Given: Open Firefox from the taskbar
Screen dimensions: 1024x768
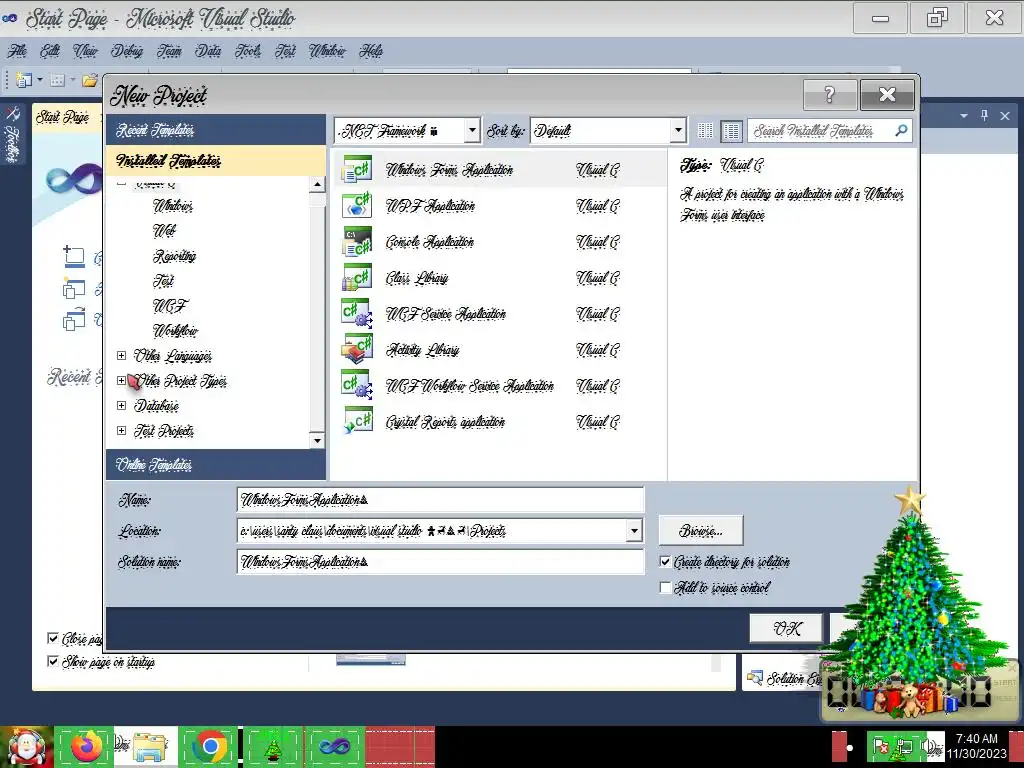Looking at the screenshot, I should 86,746.
